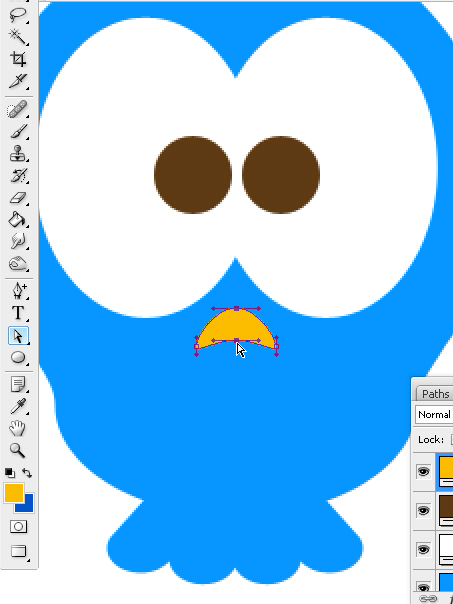Select the Hand tool
The width and height of the screenshot is (453, 604).
[18, 428]
